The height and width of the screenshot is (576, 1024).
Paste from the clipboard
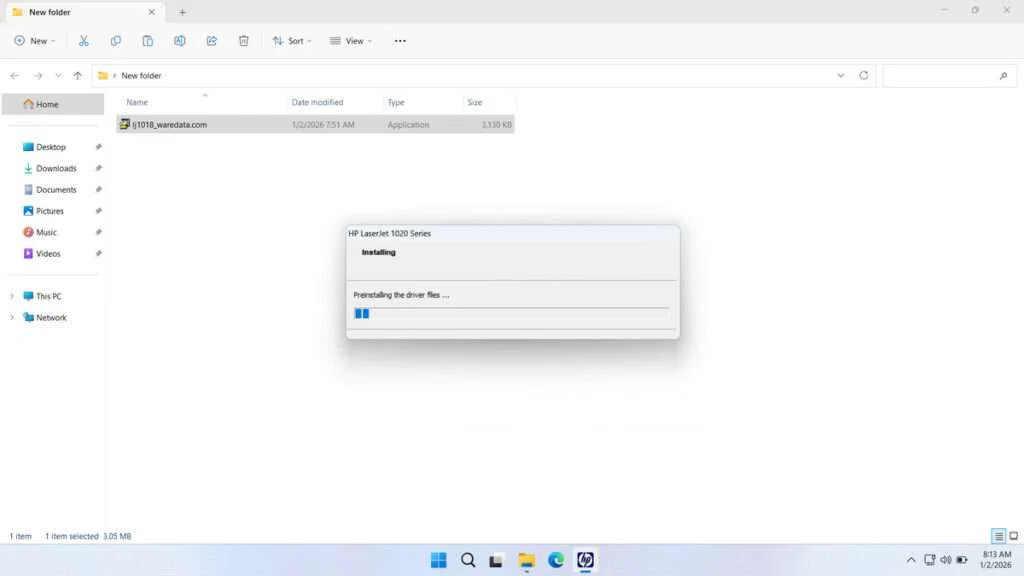(x=147, y=40)
